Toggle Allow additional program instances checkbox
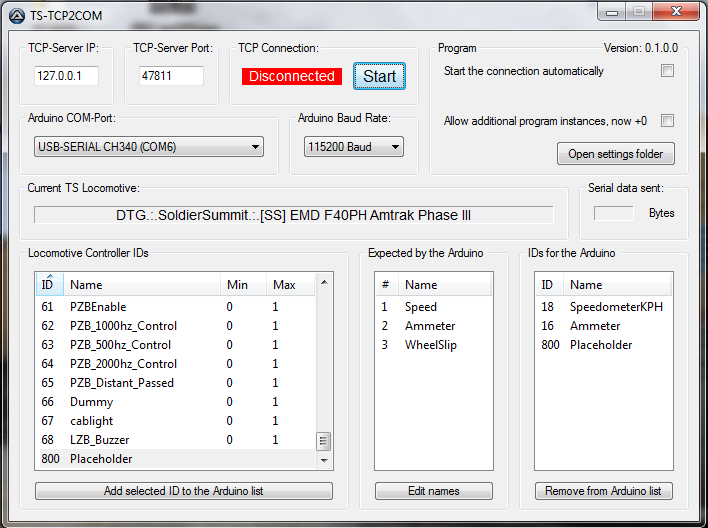 [667, 121]
